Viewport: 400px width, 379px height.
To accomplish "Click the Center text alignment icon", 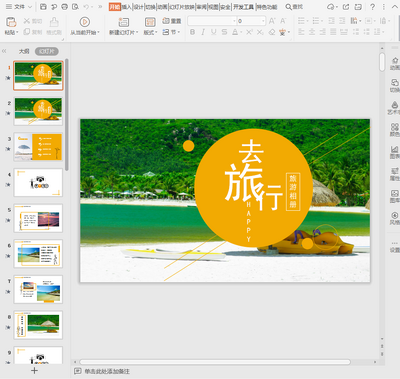I will [312, 32].
